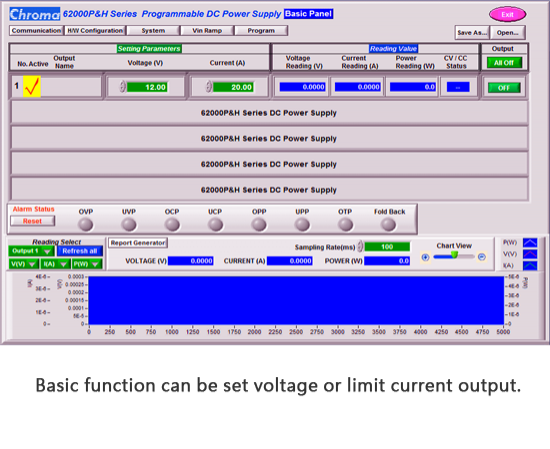The image size is (550, 449).
Task: Click the UPP alarm indicator
Action: [302, 224]
